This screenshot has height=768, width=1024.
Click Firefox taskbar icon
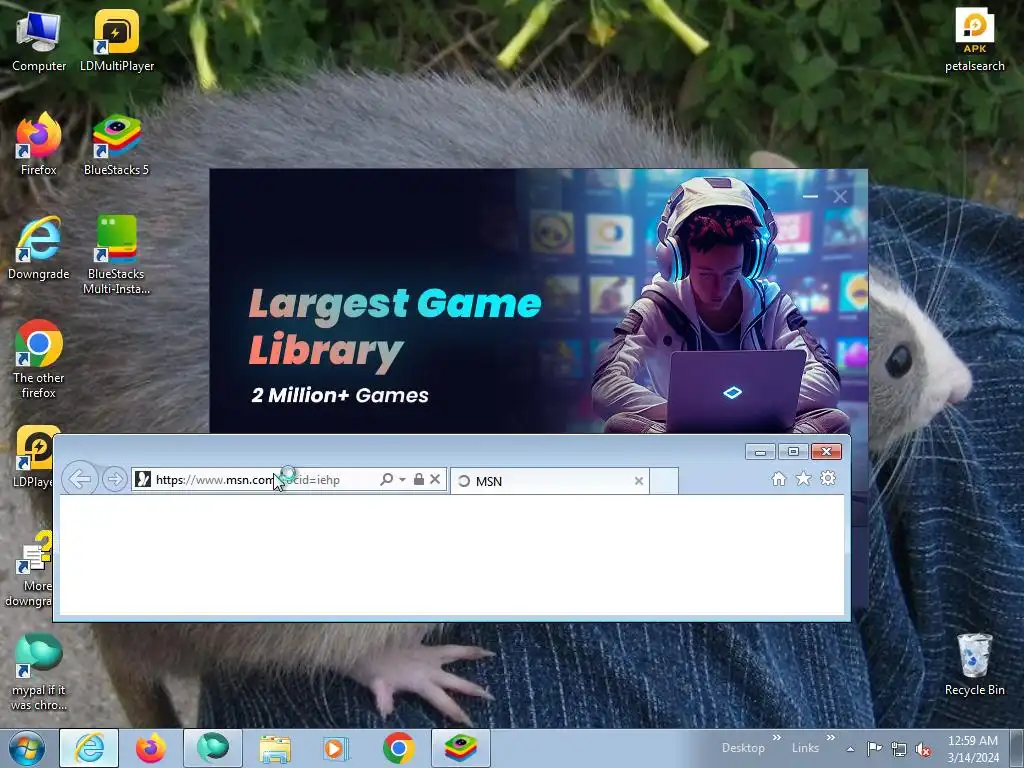(151, 748)
